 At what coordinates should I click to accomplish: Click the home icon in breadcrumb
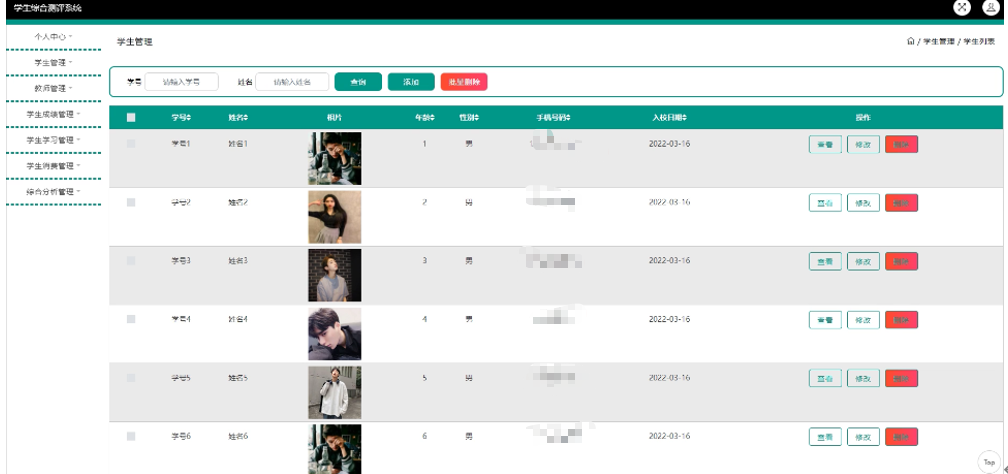coord(910,42)
